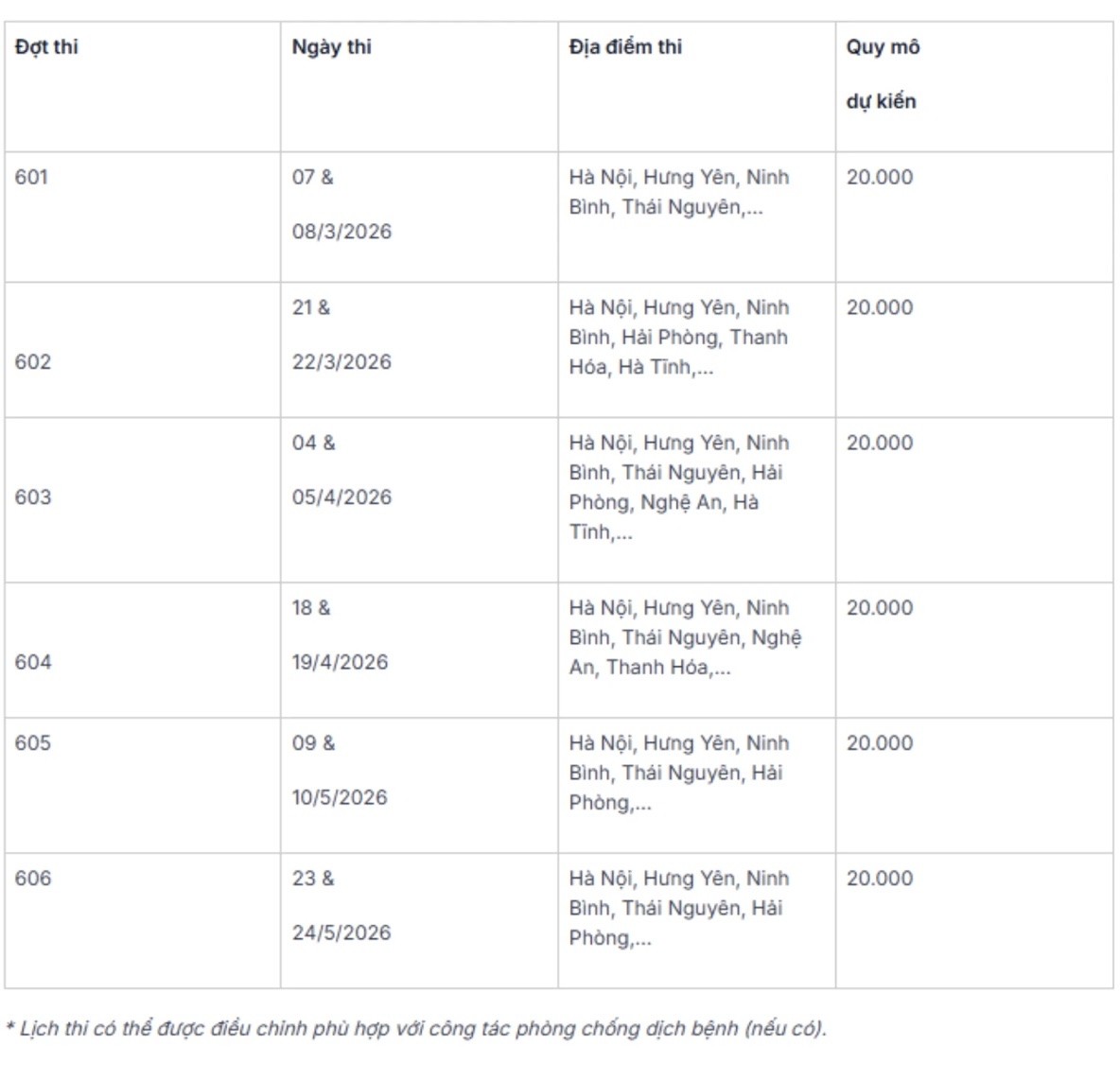Select exam round 603 cell

[x=33, y=497]
